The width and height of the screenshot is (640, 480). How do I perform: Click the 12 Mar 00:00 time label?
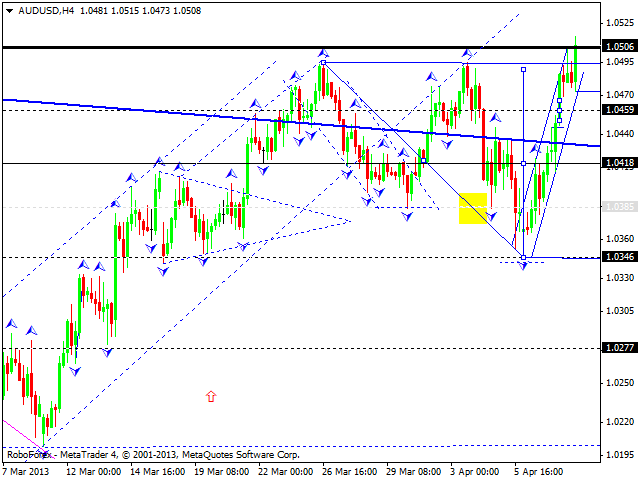tap(95, 469)
